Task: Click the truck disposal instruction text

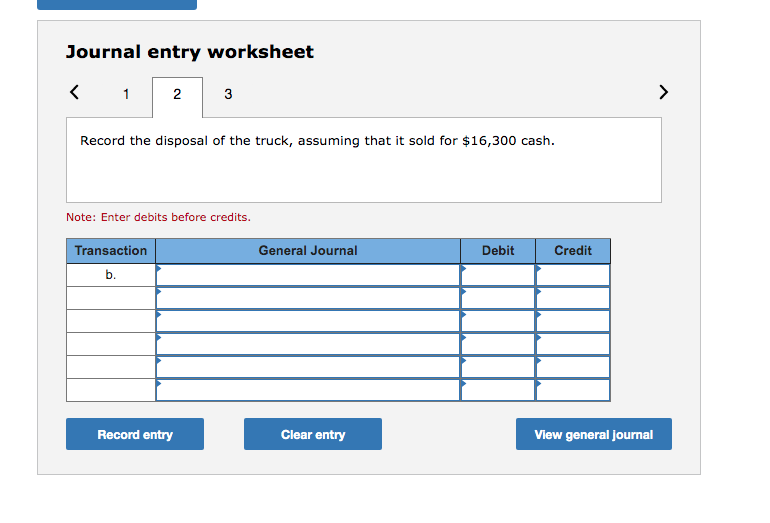Action: 317,141
